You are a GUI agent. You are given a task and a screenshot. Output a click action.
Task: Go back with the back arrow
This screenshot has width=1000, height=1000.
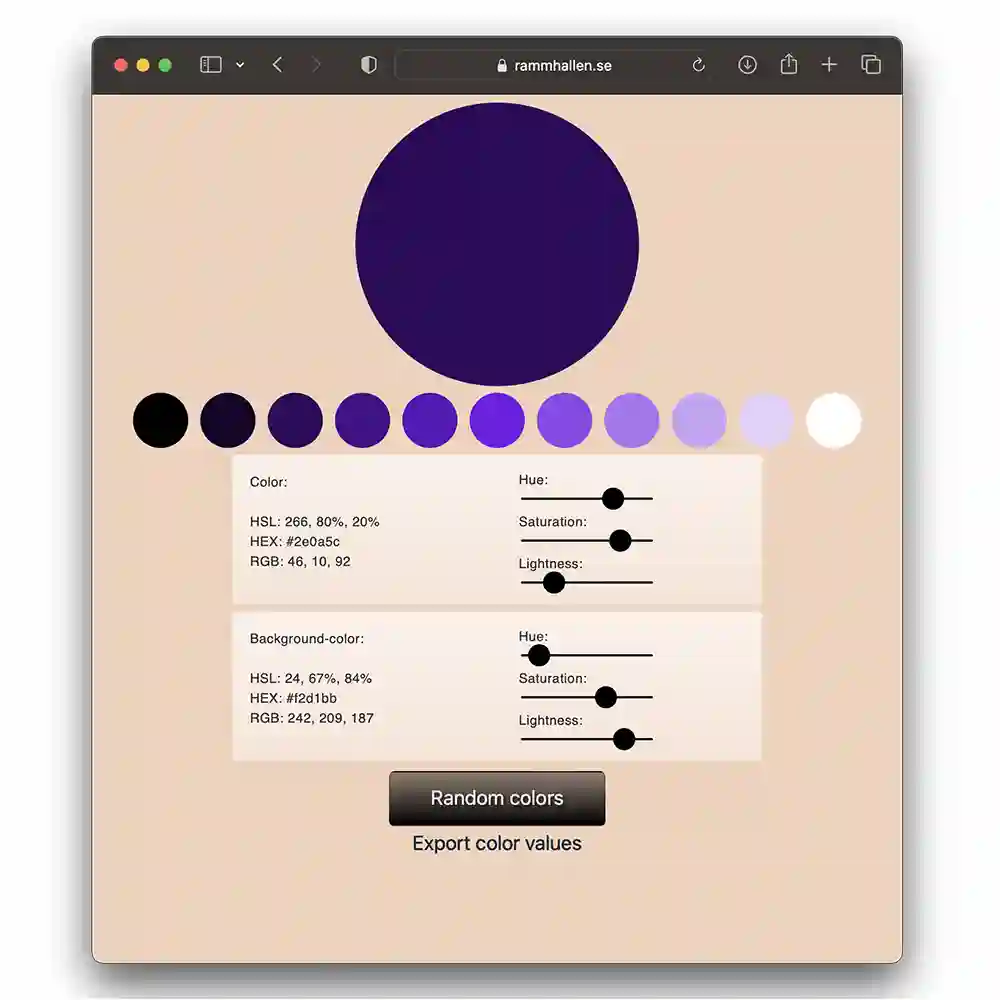[277, 64]
